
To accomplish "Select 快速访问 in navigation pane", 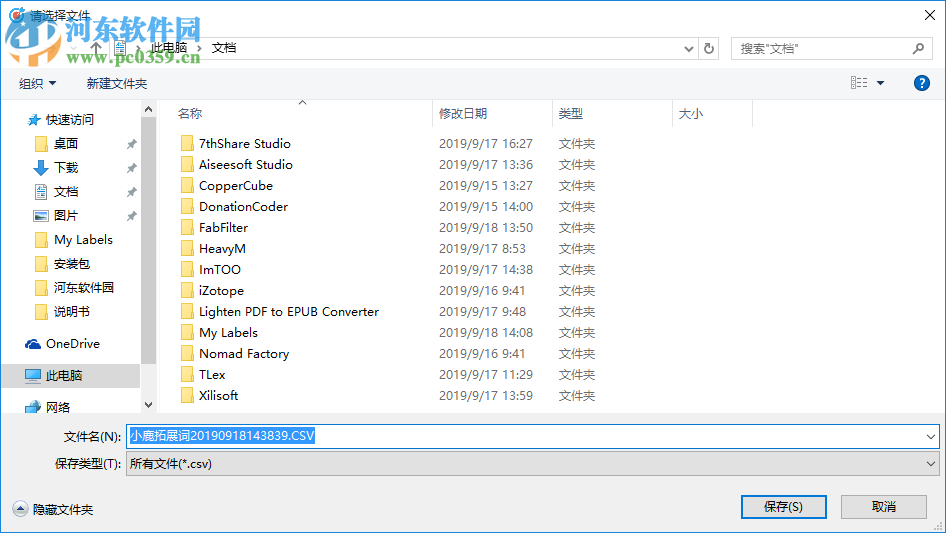I will pos(69,120).
